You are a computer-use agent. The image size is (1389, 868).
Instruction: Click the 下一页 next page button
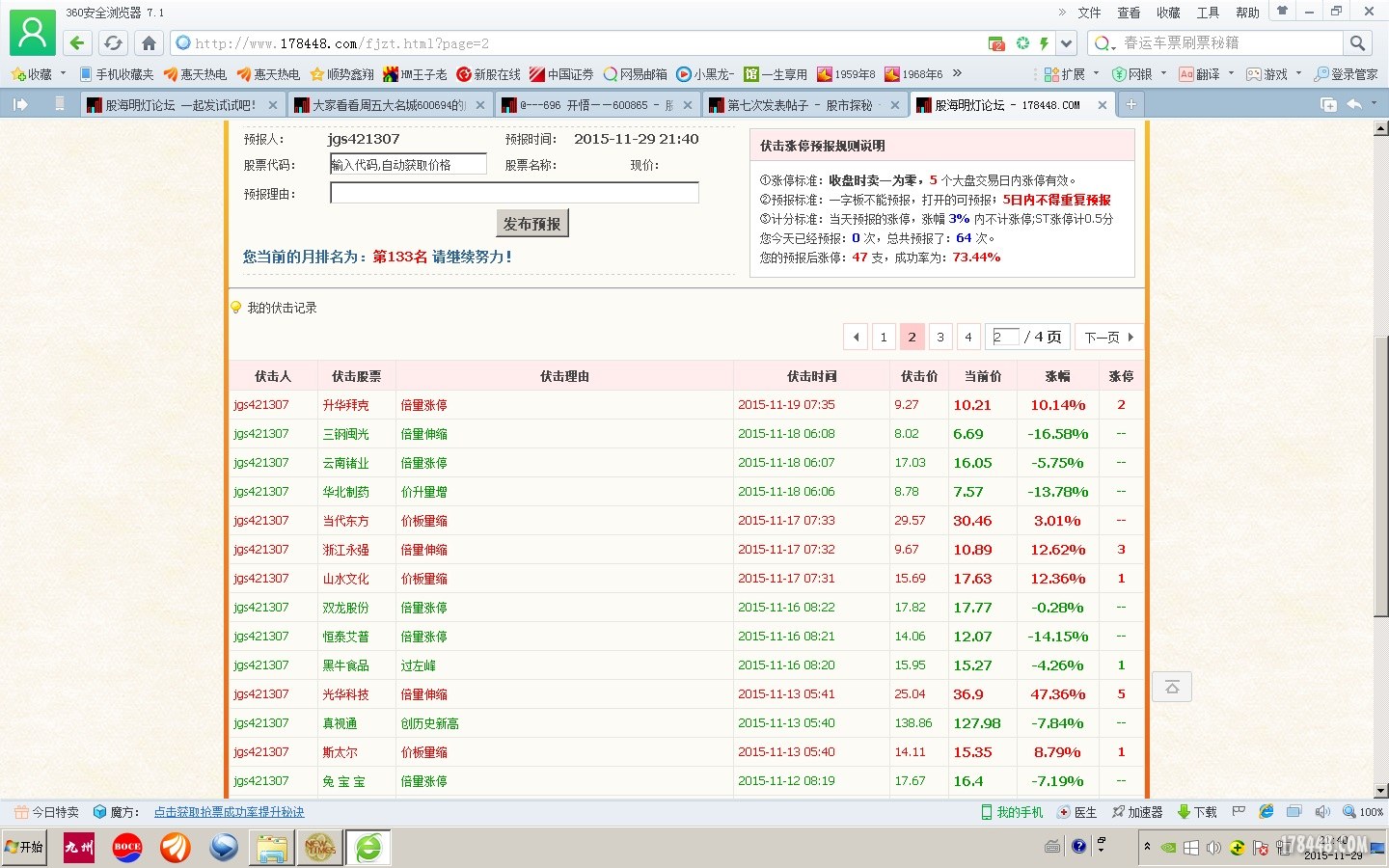pyautogui.click(x=1108, y=337)
